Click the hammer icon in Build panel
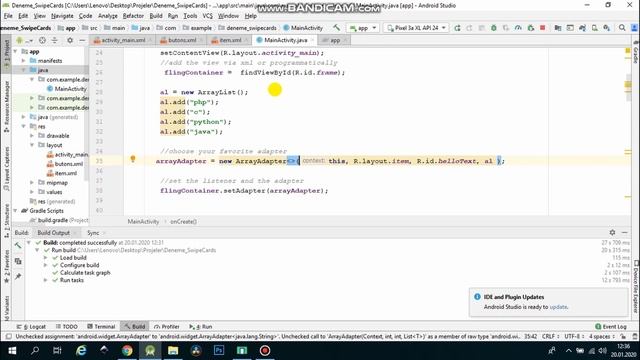This screenshot has height=360, width=640. pos(18,245)
